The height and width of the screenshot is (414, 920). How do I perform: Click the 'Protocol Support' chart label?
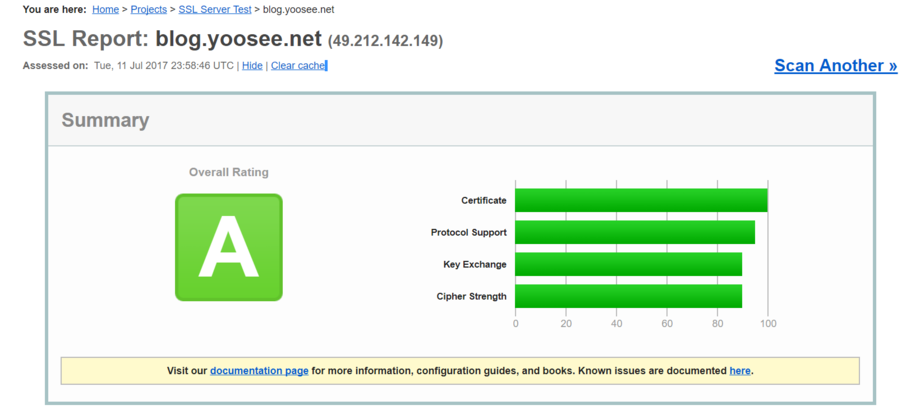469,232
